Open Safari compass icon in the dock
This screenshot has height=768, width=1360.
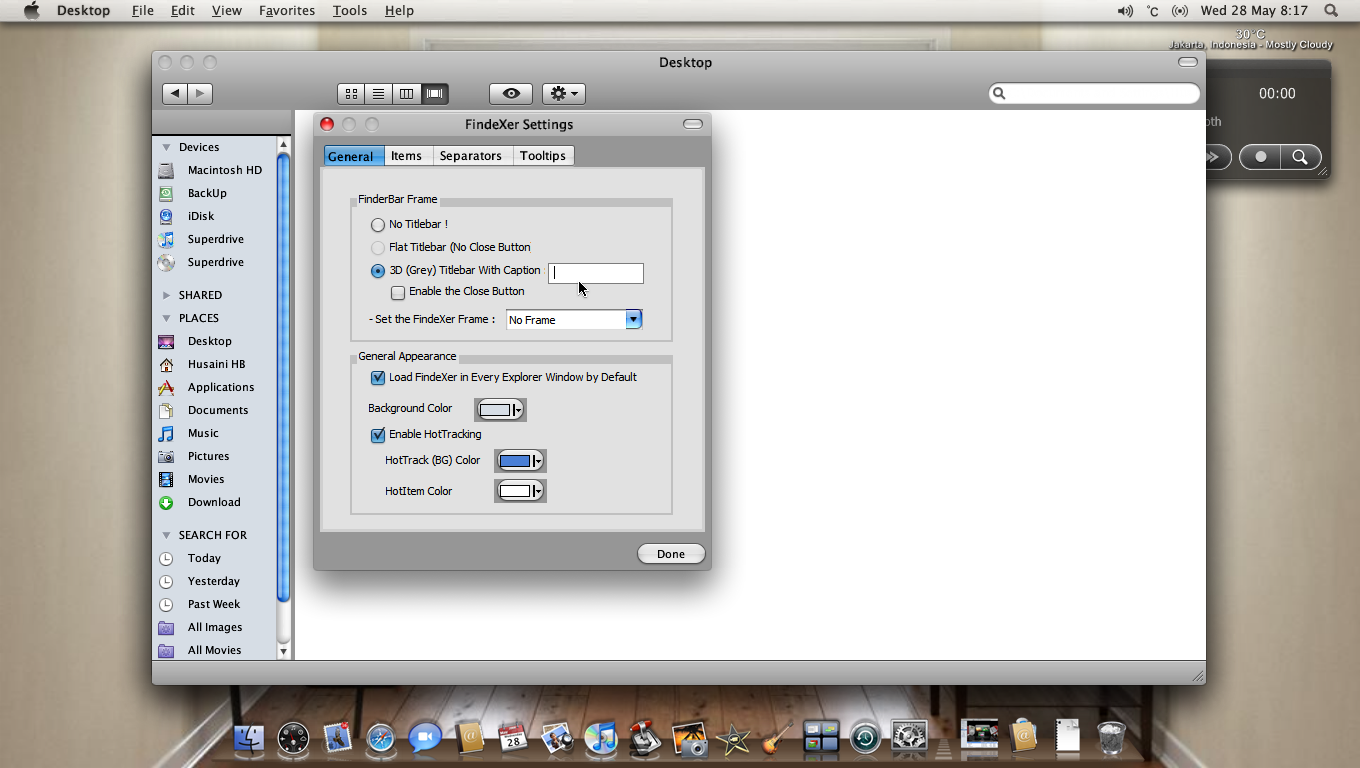point(381,739)
